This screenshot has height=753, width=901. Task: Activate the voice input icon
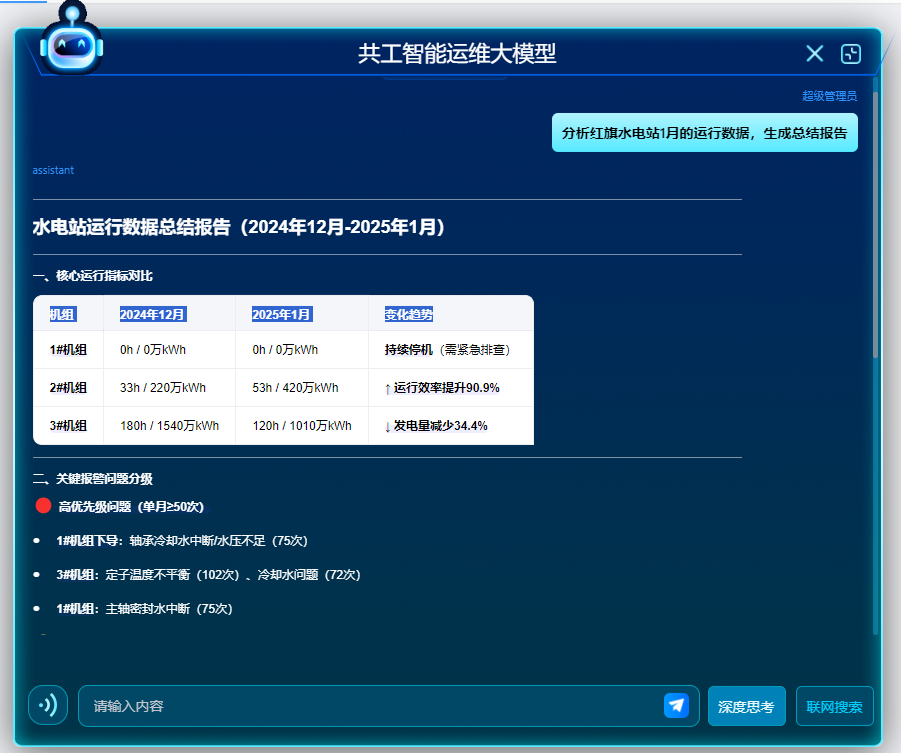(x=48, y=705)
